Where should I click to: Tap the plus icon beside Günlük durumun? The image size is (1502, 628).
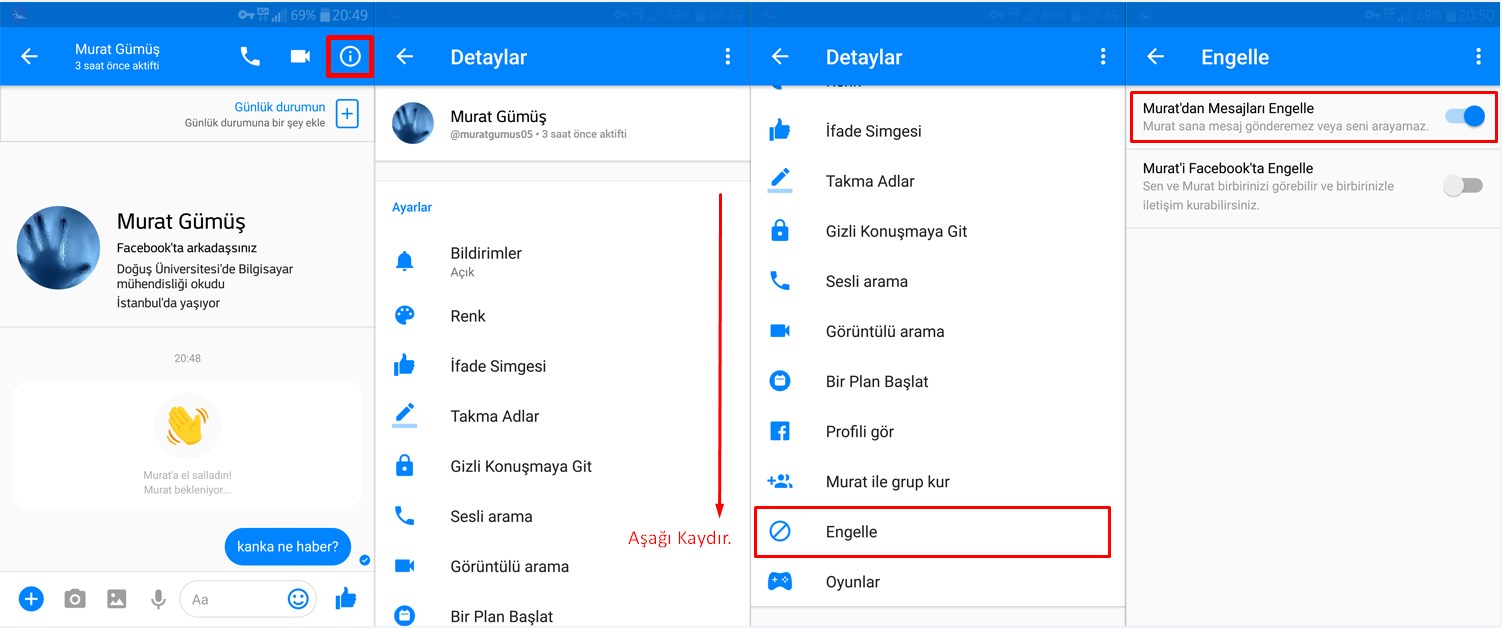pos(346,114)
